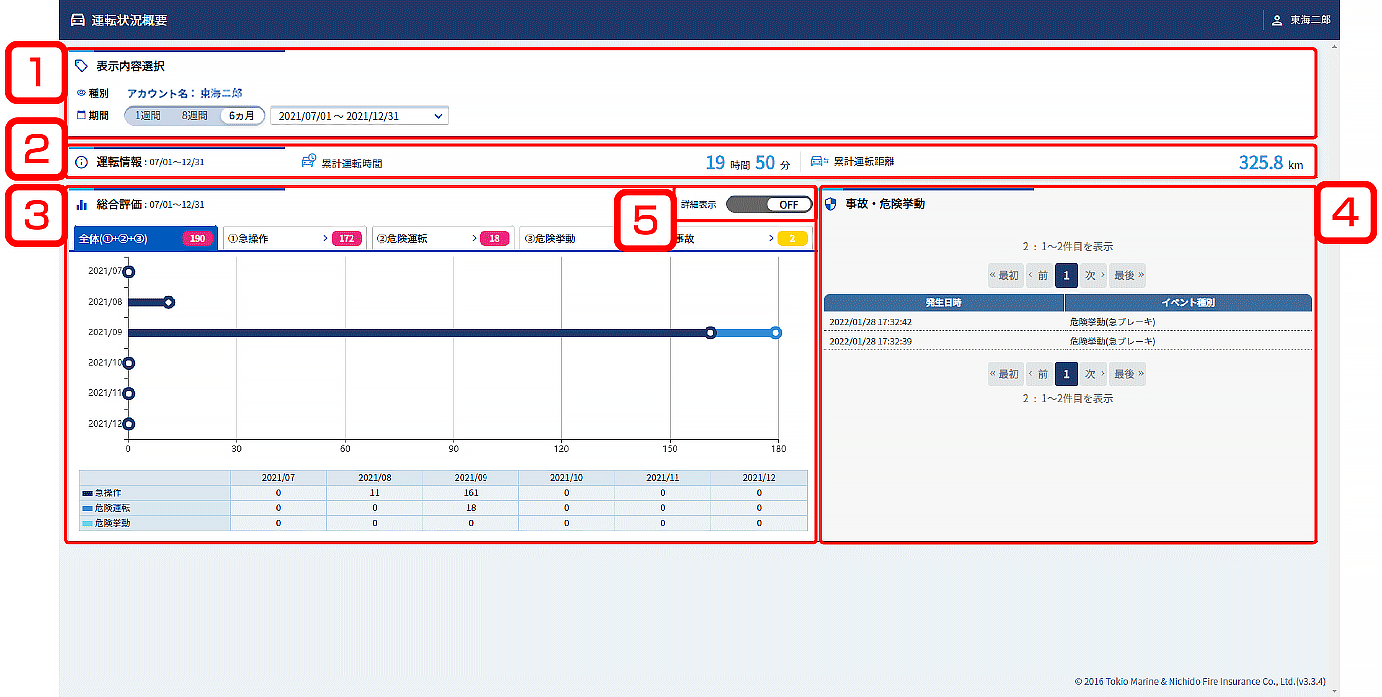This screenshot has height=697, width=1382.
Task: Click 最後 in the bottom pagination
Action: point(1127,374)
